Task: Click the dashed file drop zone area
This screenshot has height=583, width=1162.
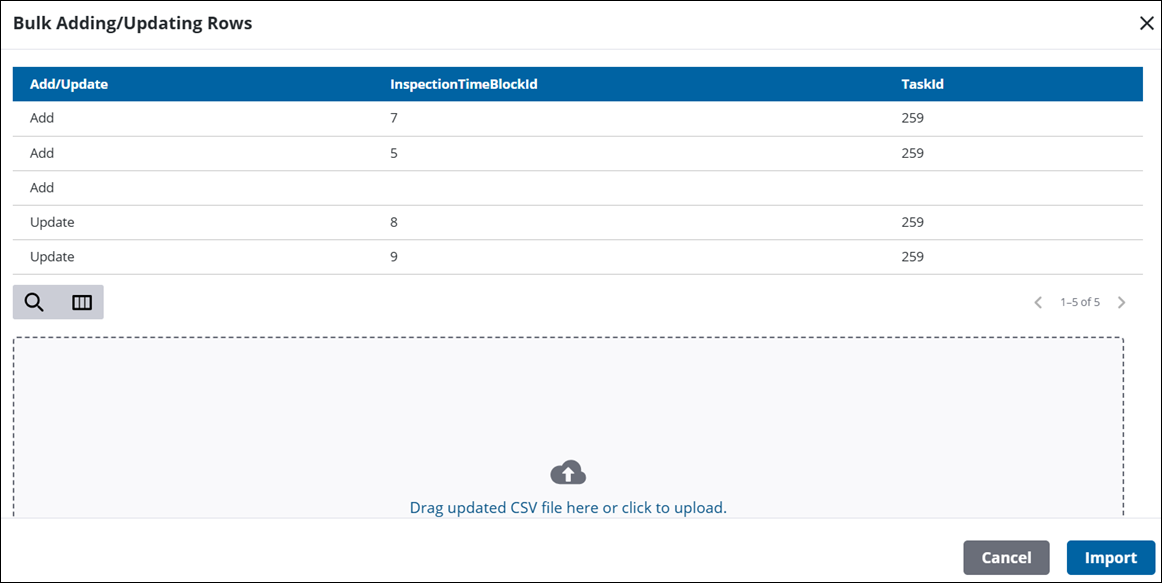Action: click(x=568, y=400)
